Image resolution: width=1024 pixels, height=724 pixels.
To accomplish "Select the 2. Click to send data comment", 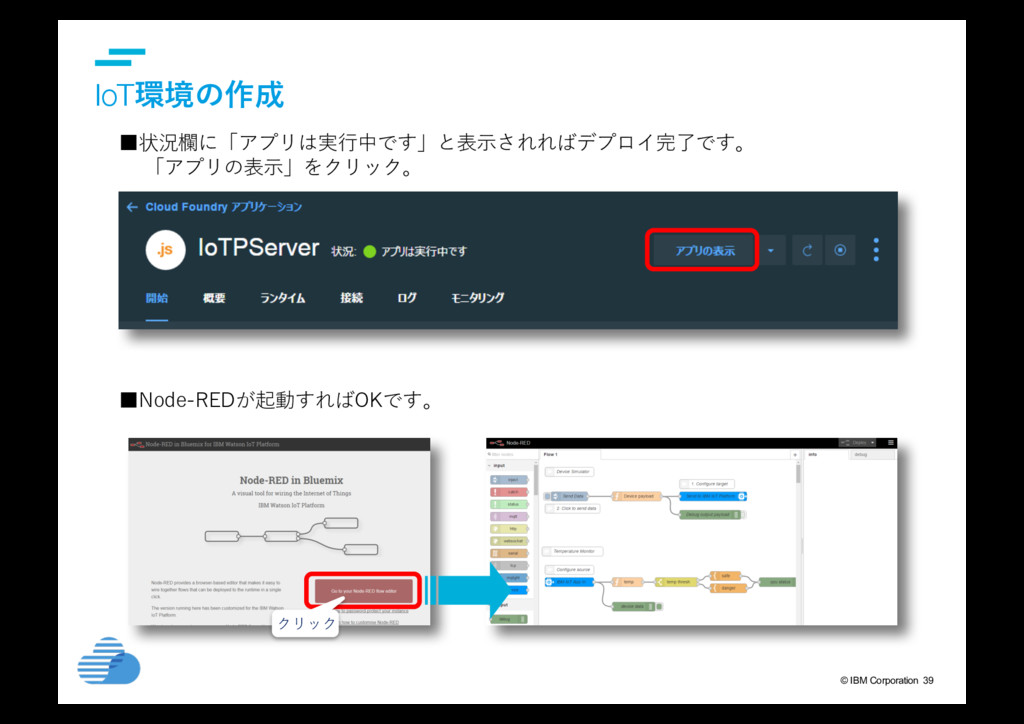I will [x=572, y=509].
